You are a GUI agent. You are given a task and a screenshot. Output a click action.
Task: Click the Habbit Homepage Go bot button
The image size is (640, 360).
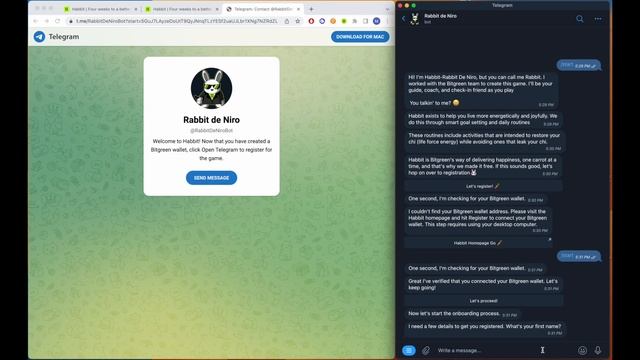pos(478,243)
